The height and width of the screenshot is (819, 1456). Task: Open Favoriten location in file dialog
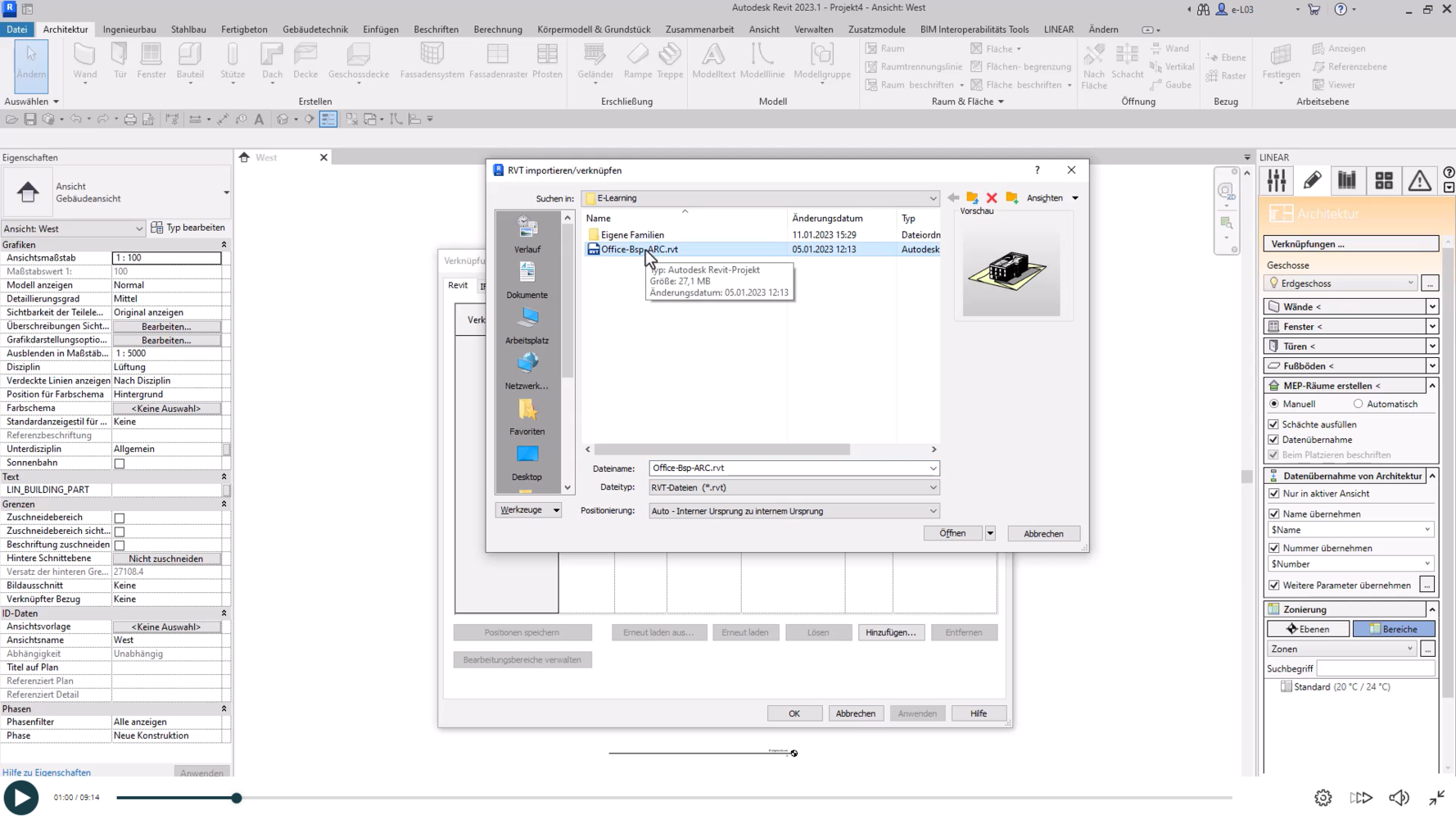tap(527, 416)
